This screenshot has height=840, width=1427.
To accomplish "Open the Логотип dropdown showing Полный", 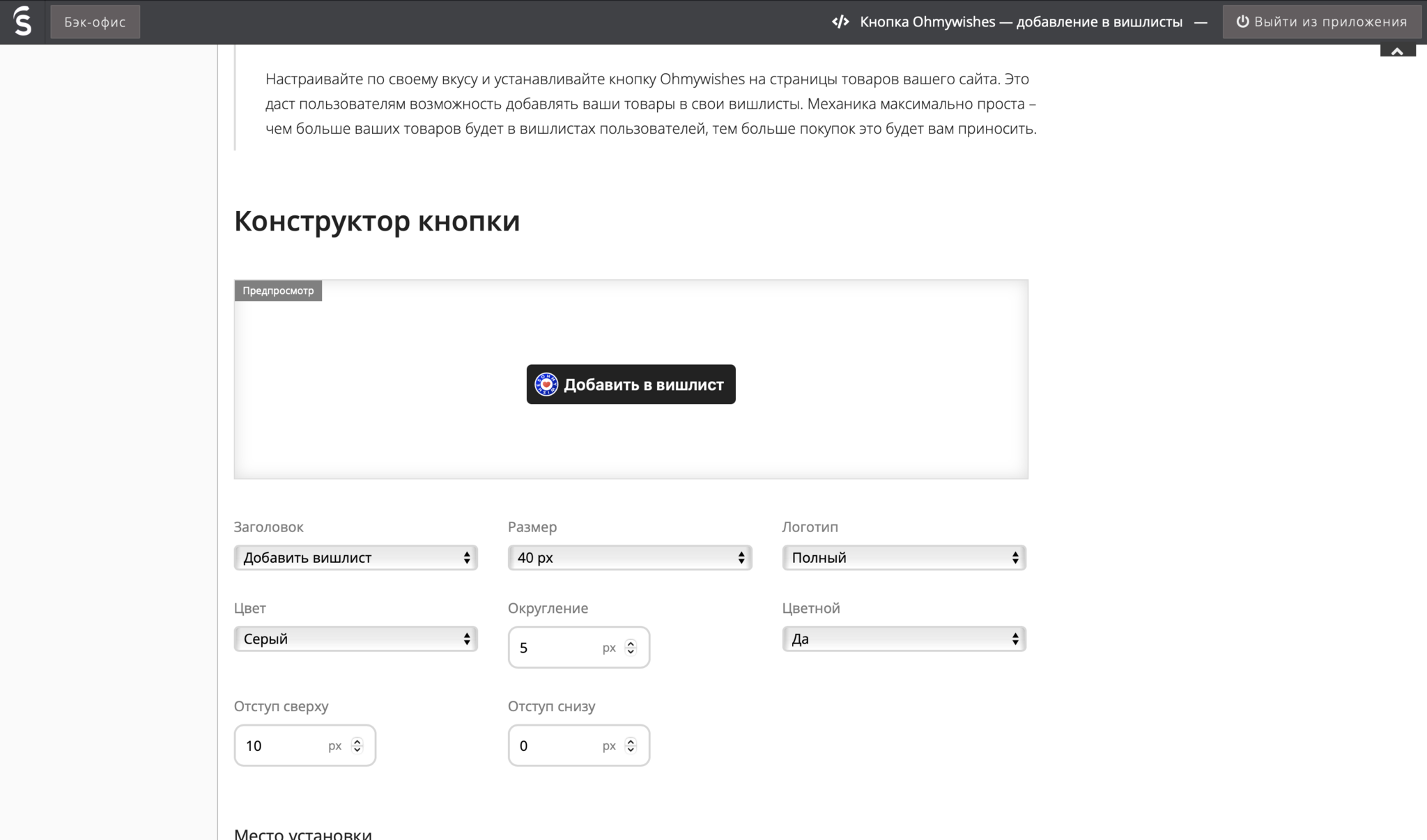I will 904,557.
